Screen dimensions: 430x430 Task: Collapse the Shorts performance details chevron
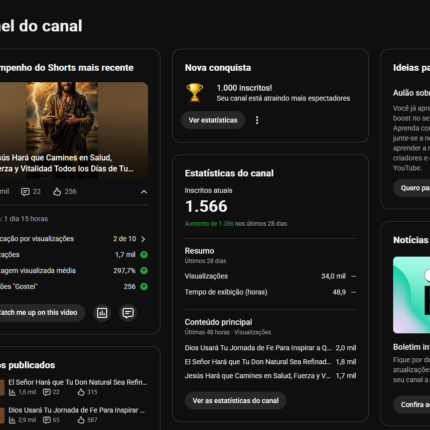click(144, 192)
